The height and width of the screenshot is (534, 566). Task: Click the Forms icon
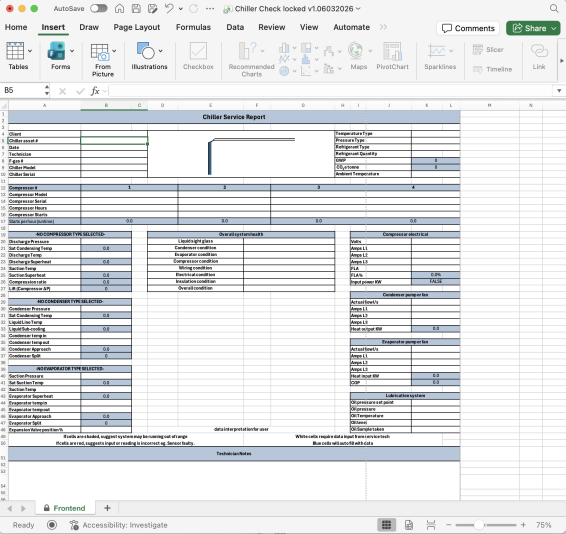coord(57,51)
